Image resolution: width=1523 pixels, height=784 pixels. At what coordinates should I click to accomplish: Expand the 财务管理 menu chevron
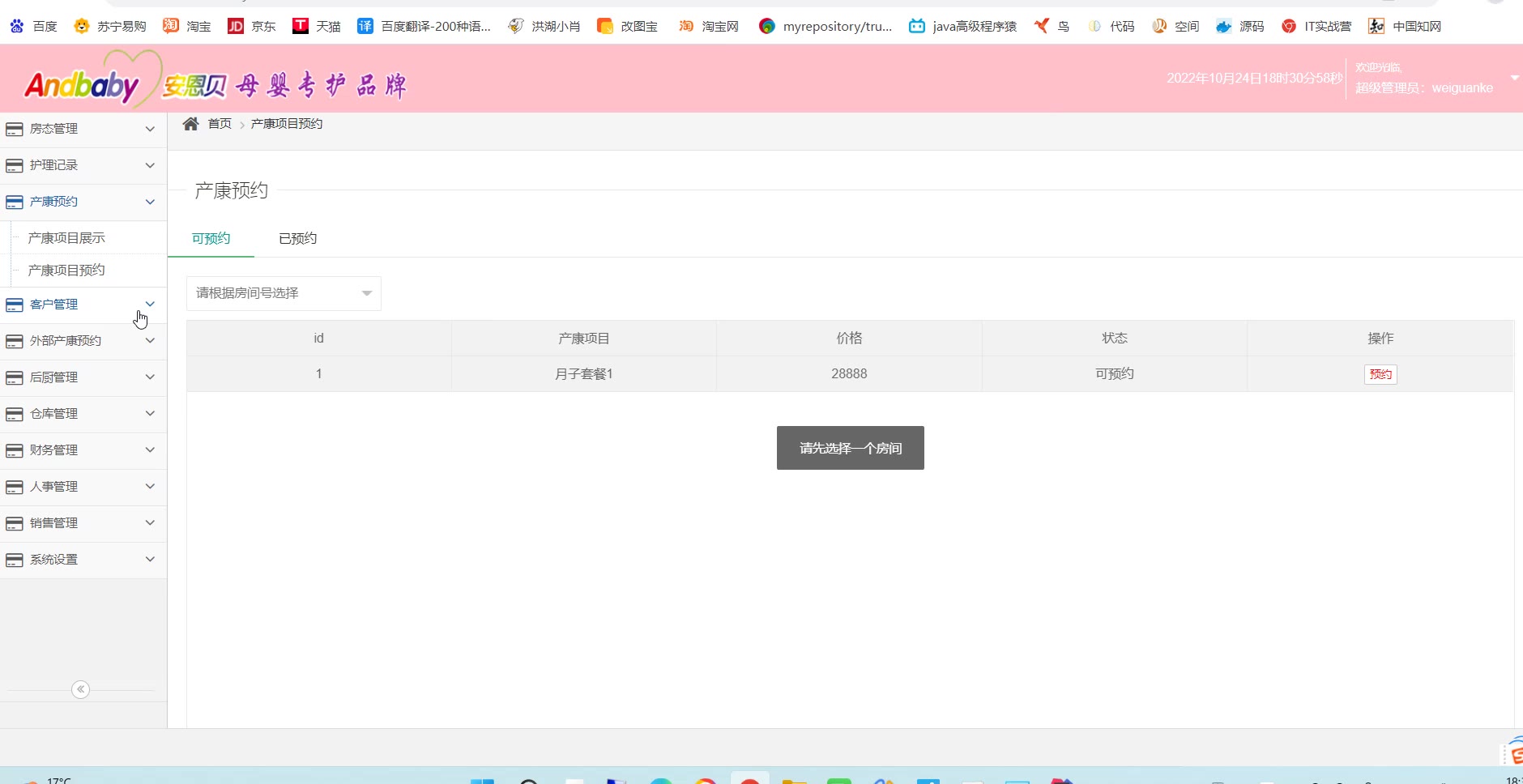150,450
